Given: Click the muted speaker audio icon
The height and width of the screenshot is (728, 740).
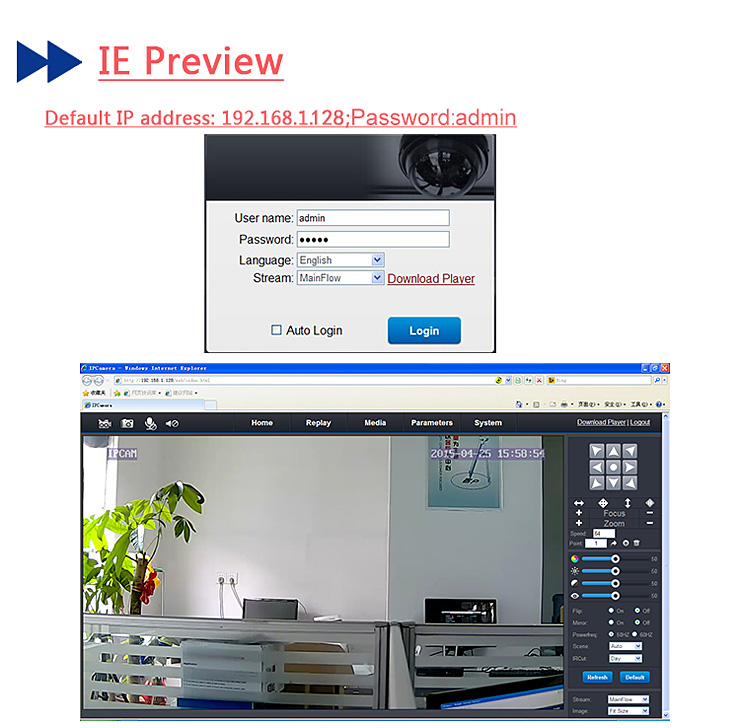Looking at the screenshot, I should [172, 423].
